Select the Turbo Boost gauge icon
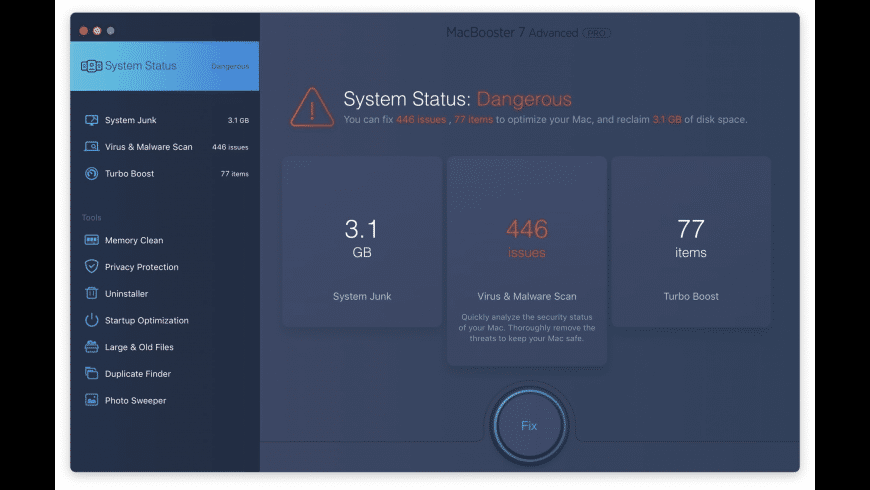870x490 pixels. point(92,173)
